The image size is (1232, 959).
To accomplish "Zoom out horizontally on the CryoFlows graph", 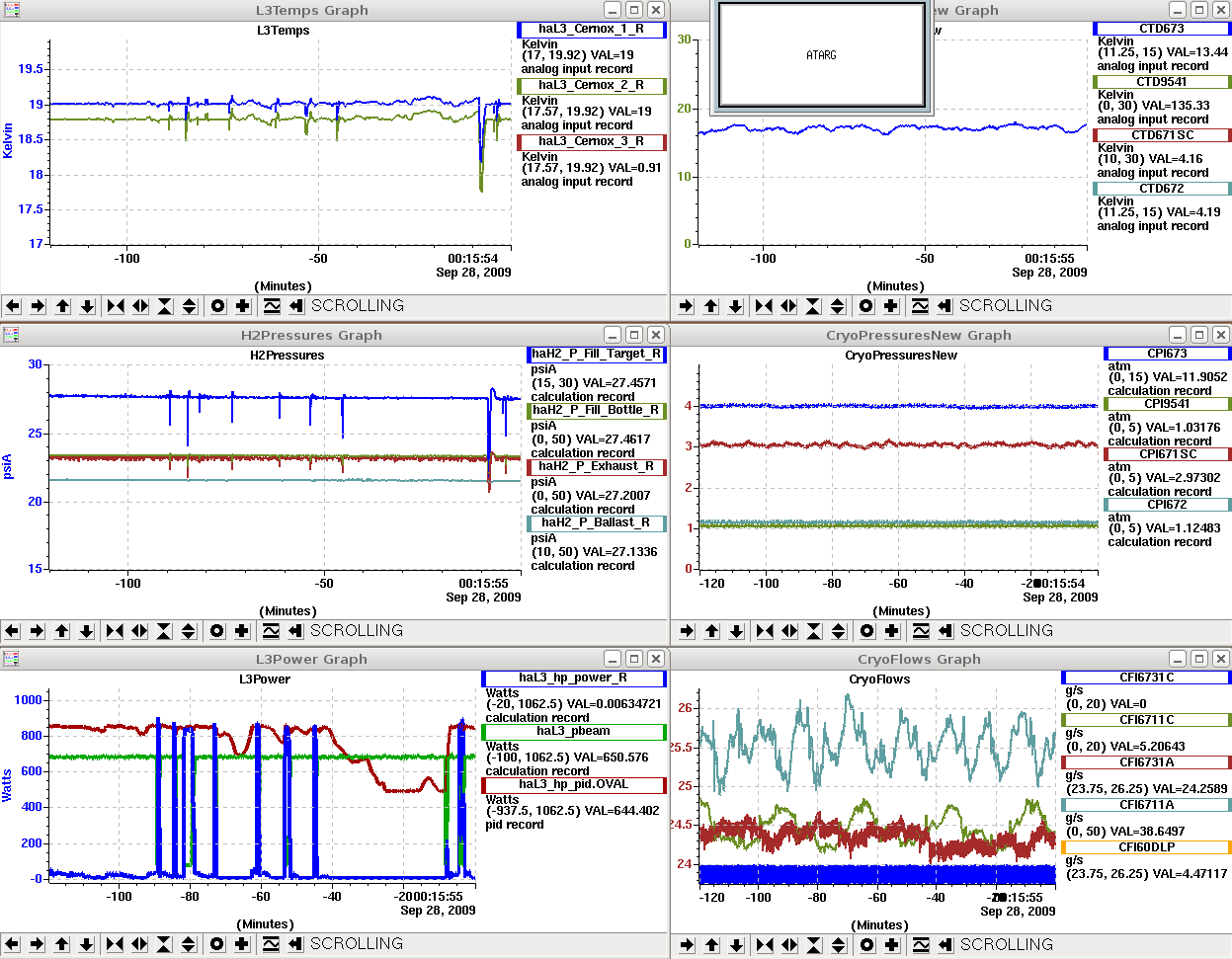I will coord(789,944).
